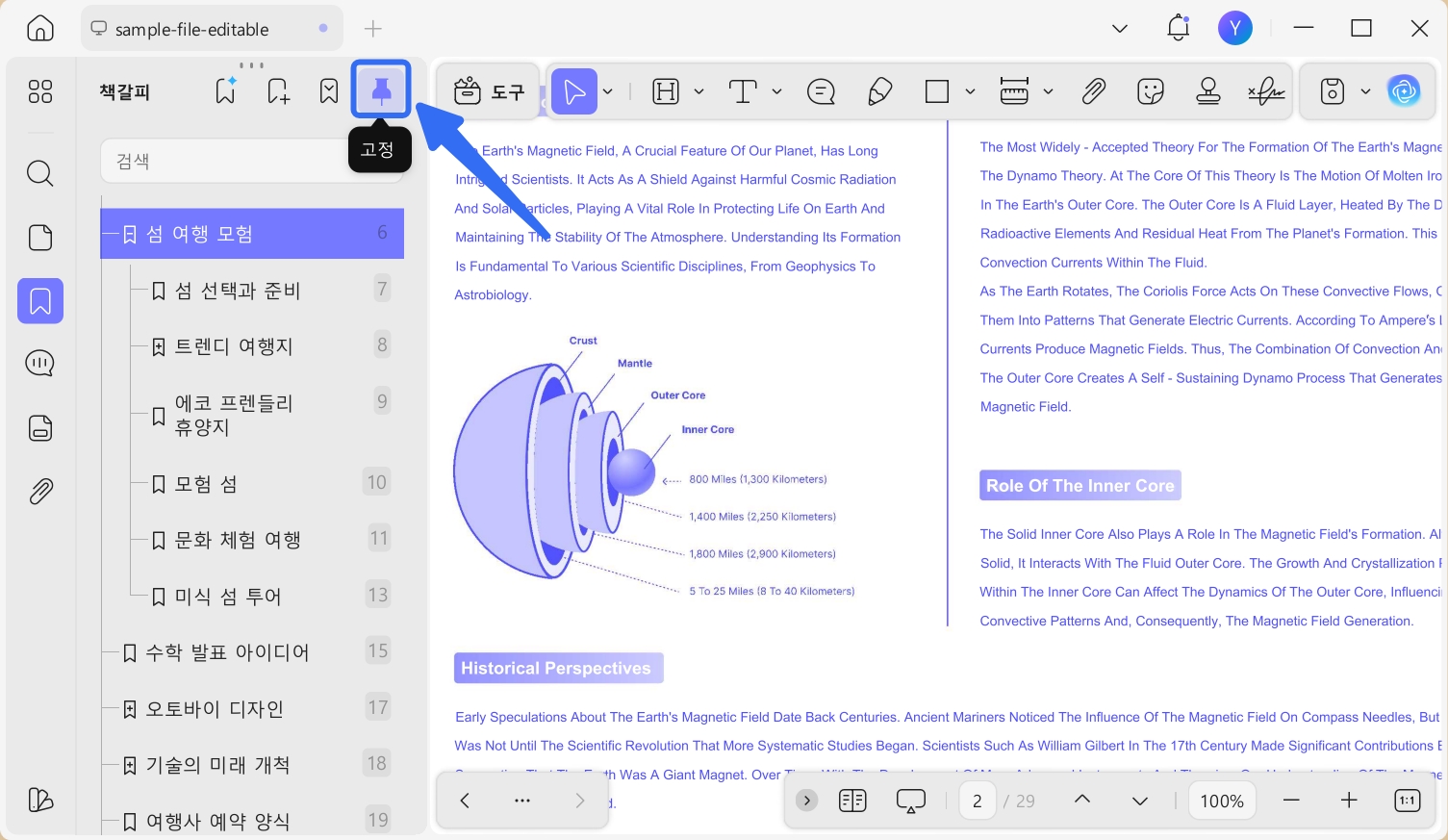Screen dimensions: 1448x840
Task: Open the AI assistant icon
Action: (x=1404, y=91)
